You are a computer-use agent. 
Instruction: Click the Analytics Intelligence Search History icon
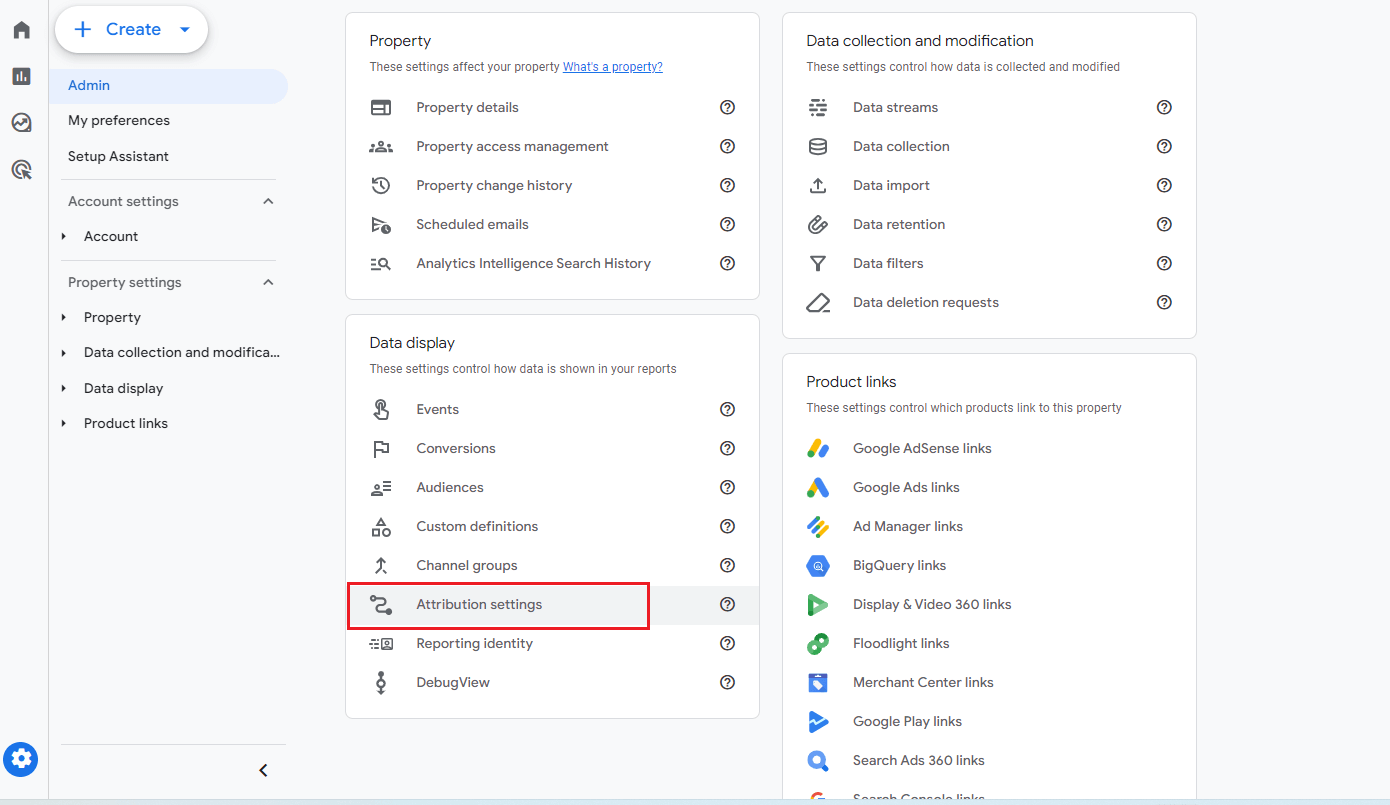tap(381, 263)
